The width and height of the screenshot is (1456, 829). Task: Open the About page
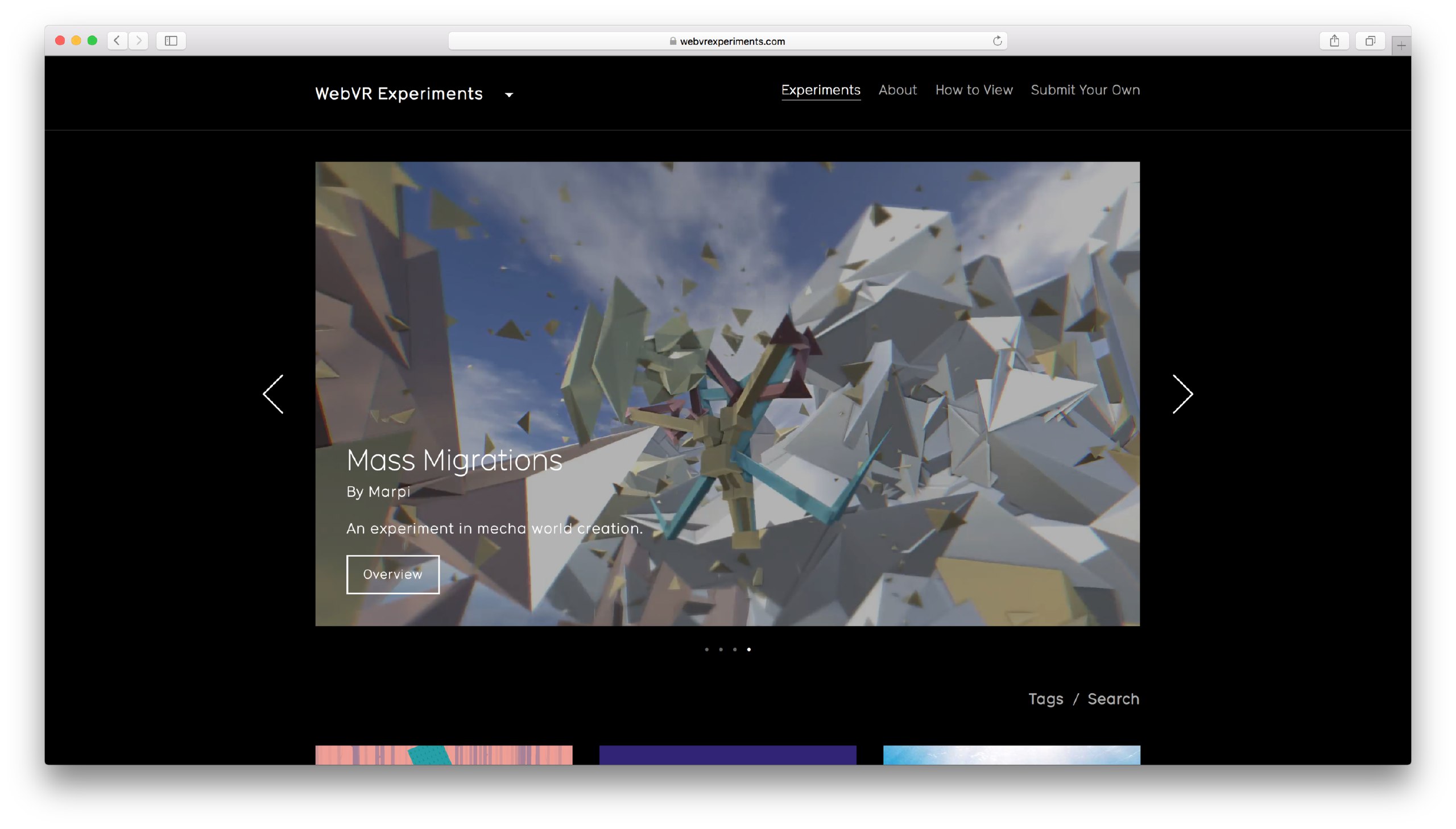click(897, 90)
